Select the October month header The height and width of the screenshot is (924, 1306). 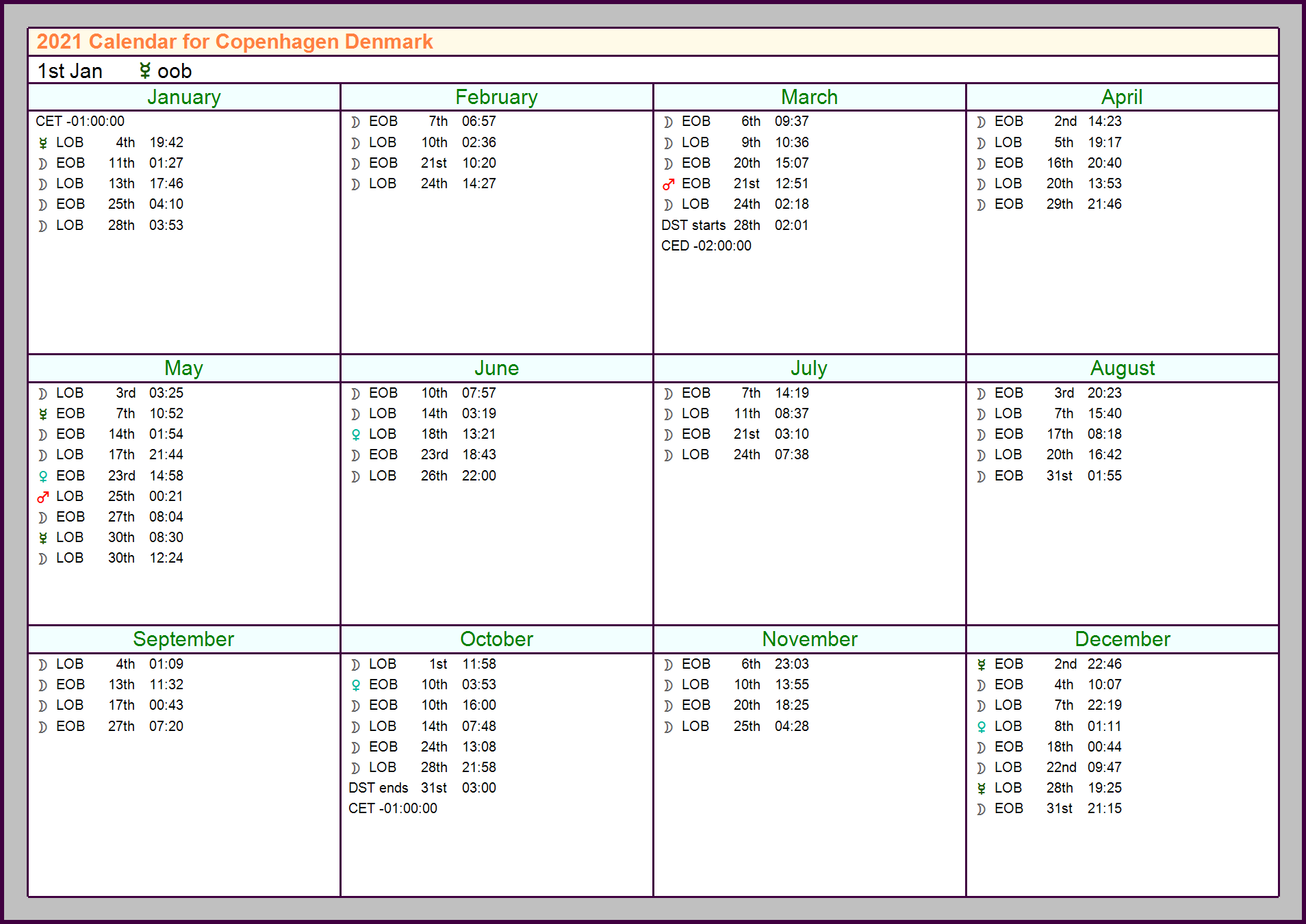497,639
